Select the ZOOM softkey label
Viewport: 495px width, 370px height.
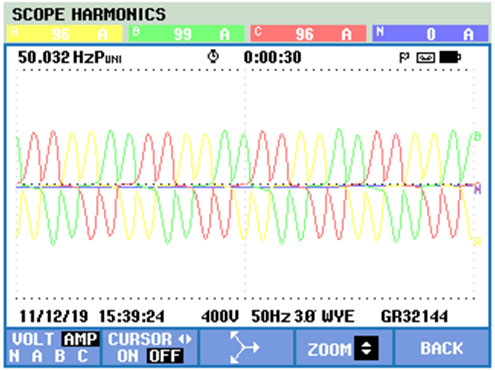[x=329, y=350]
